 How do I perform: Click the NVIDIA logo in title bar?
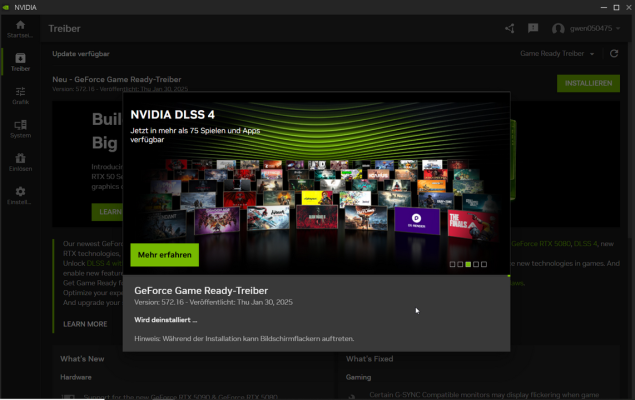[6, 7]
